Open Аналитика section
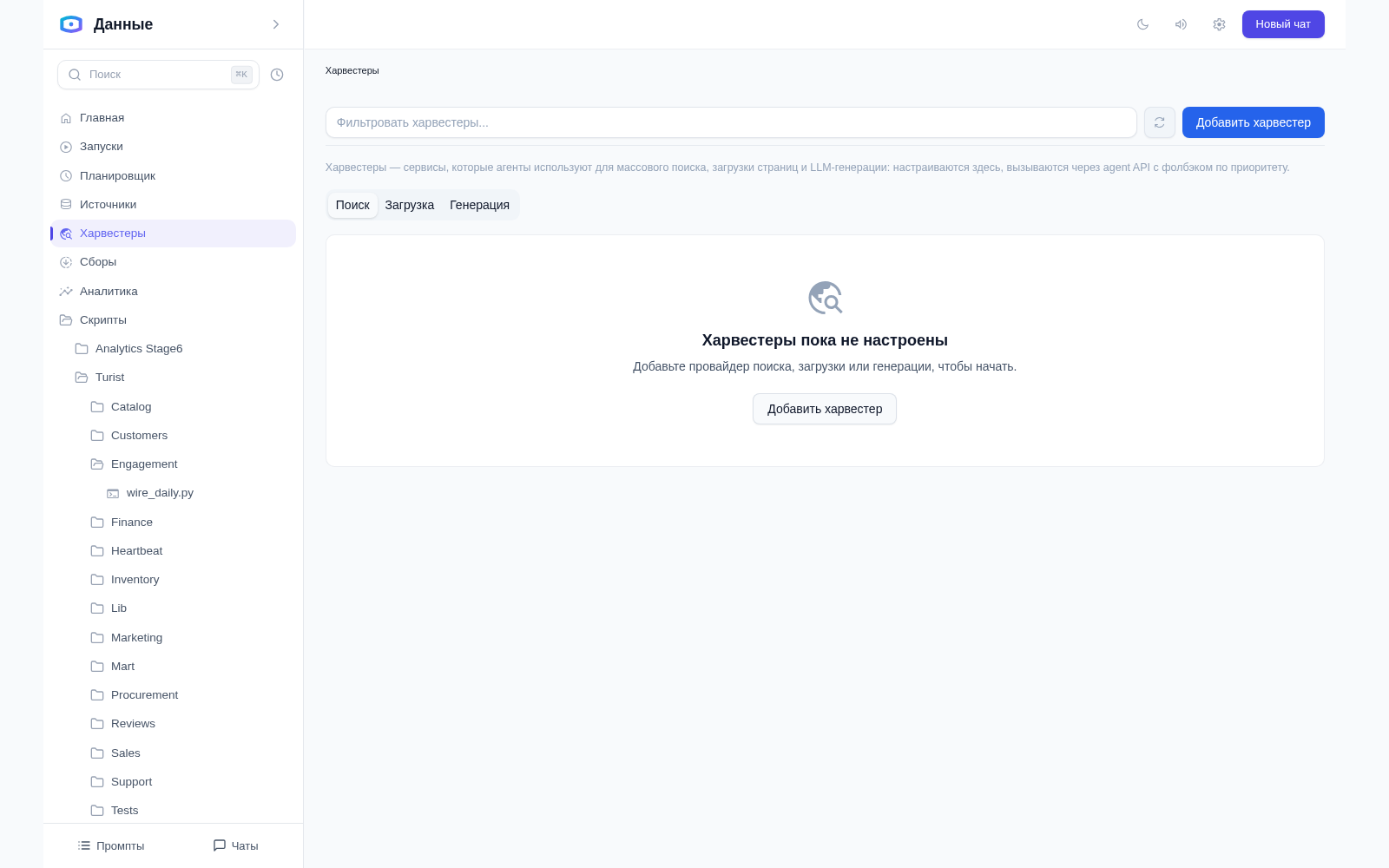Viewport: 1389px width, 868px height. click(174, 292)
